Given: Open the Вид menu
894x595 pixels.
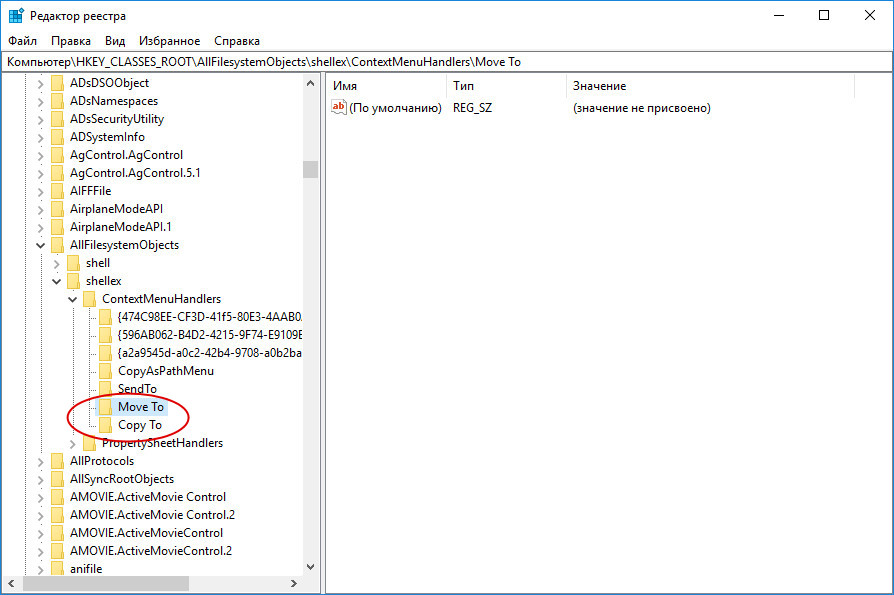Looking at the screenshot, I should click(x=115, y=41).
